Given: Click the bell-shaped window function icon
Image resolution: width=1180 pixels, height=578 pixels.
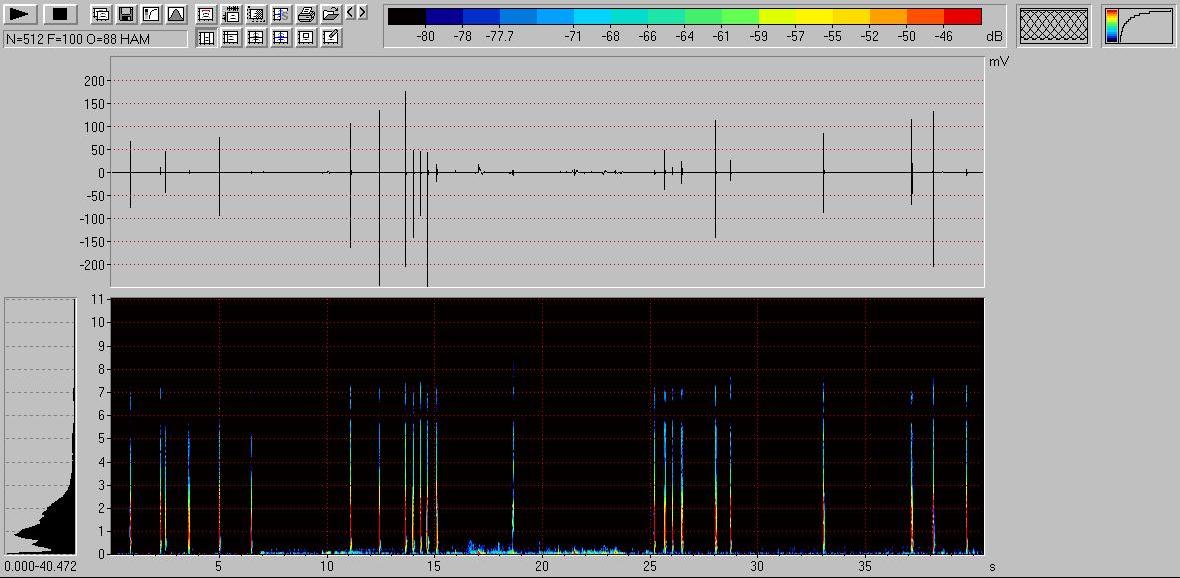Looking at the screenshot, I should [176, 14].
